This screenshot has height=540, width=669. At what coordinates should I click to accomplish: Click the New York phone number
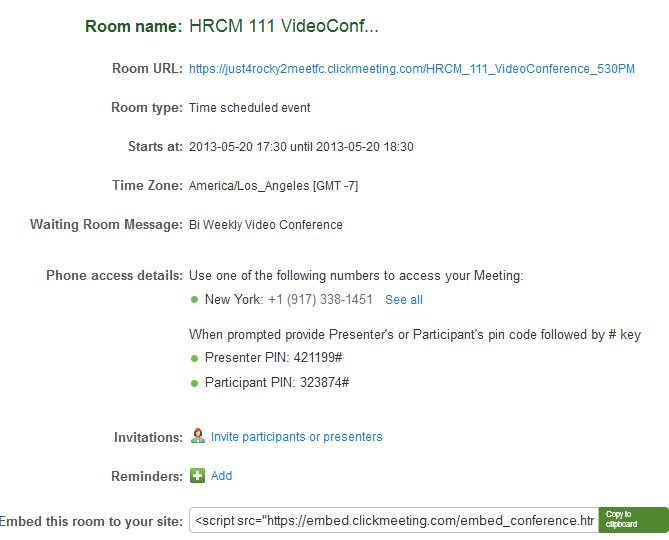[x=320, y=299]
